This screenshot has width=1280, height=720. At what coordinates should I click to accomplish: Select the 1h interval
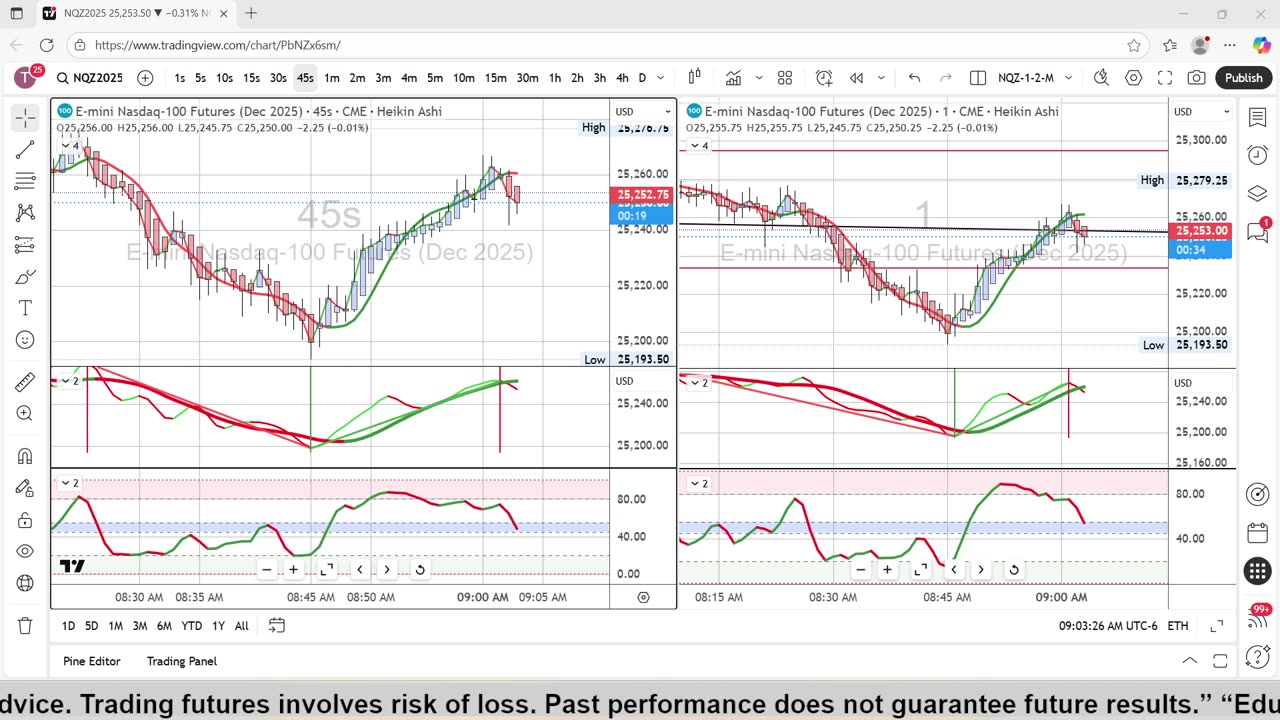coord(555,78)
